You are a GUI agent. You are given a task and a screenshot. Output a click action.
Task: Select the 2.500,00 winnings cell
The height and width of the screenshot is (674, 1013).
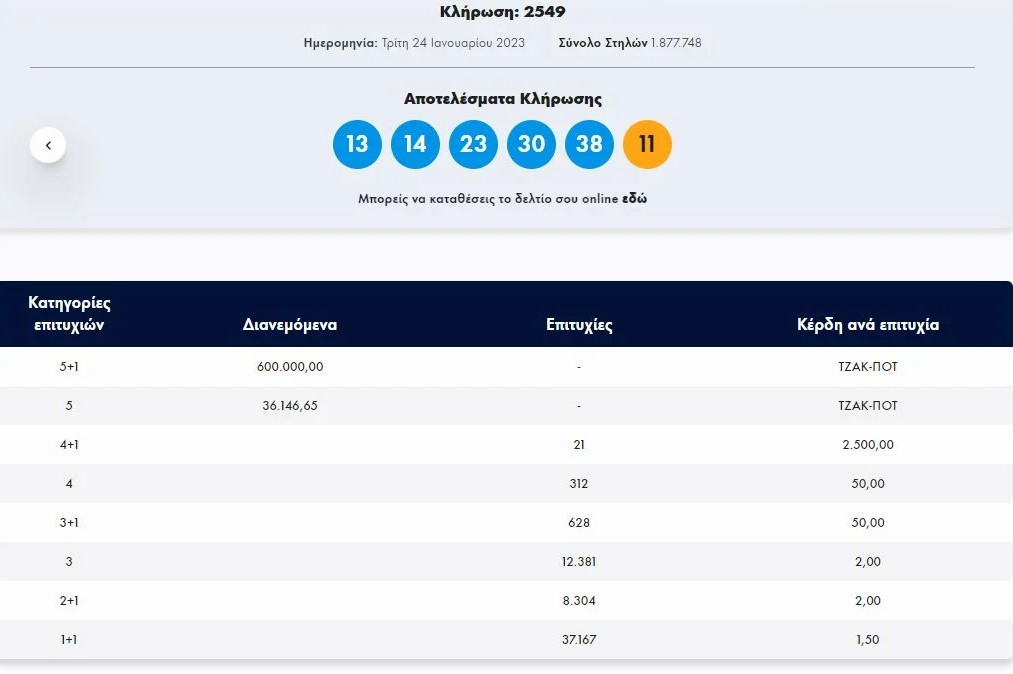(867, 445)
